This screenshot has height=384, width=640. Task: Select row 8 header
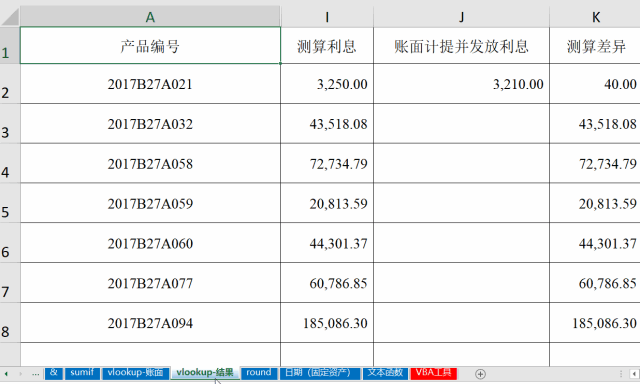click(x=10, y=322)
